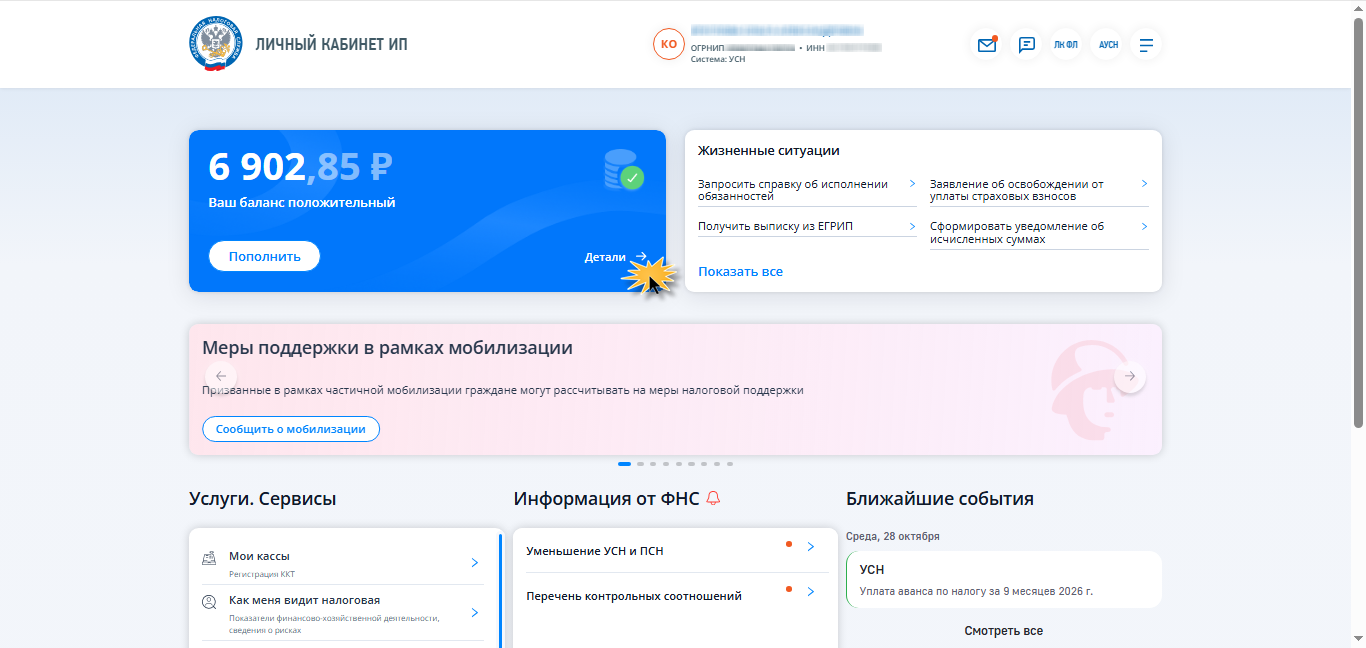The image size is (1366, 648).
Task: Expand Уменьшение УСН и ПСН chevron
Action: (x=811, y=547)
